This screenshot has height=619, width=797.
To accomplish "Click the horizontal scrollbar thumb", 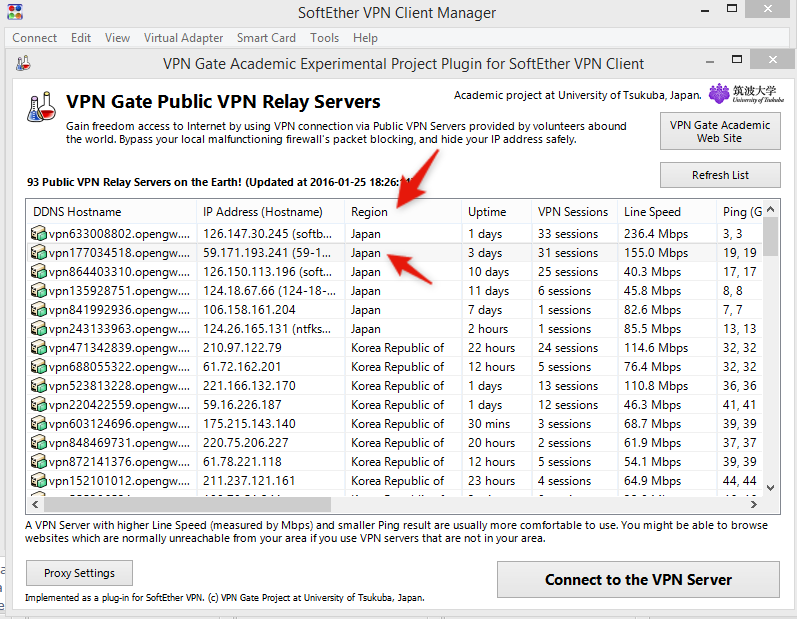I will click(187, 505).
